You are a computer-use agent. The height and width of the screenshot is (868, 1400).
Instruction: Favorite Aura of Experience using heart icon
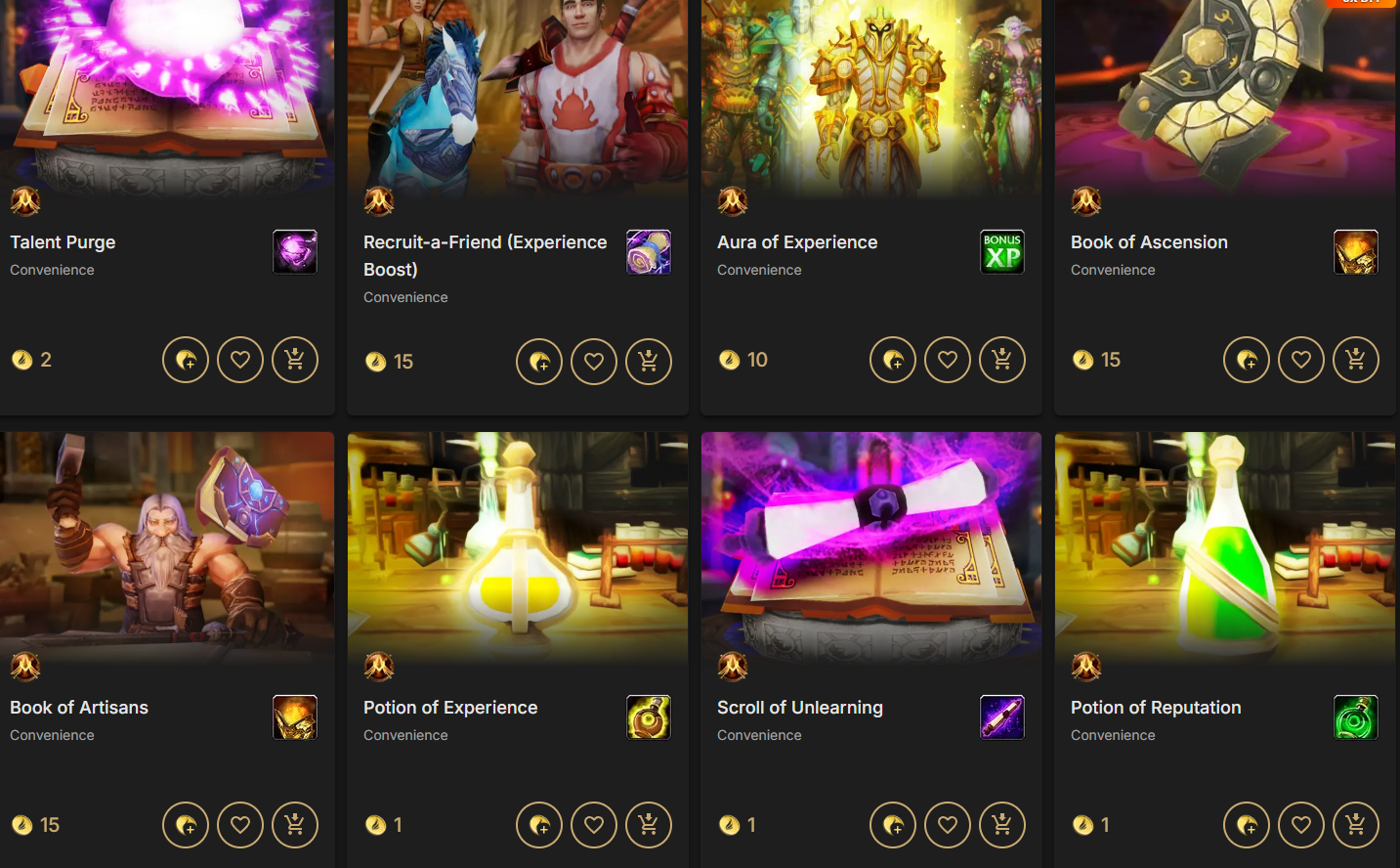(x=948, y=360)
